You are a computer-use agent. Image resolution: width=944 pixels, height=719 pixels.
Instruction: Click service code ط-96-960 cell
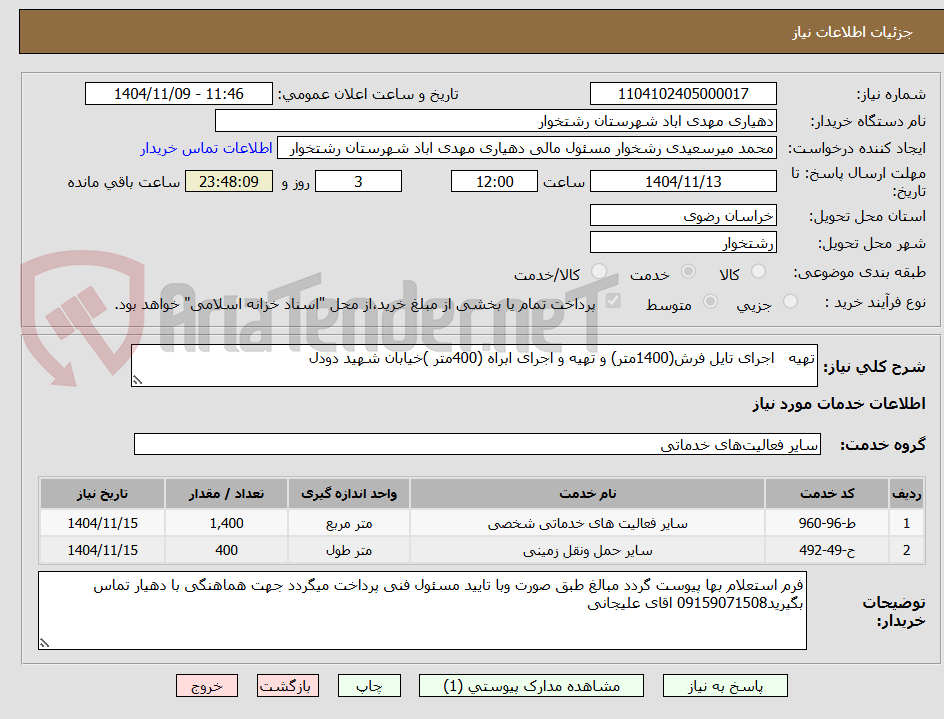pyautogui.click(x=827, y=523)
